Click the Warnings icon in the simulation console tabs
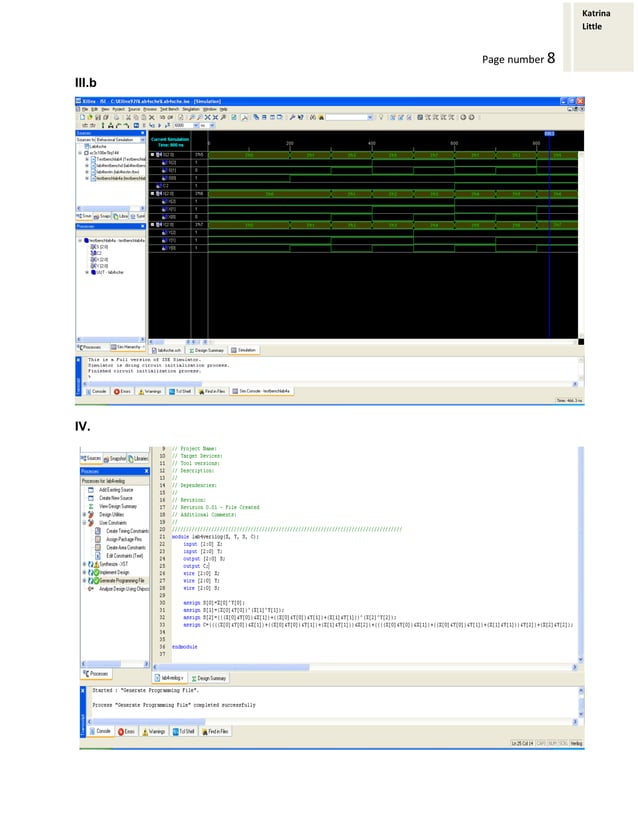 pyautogui.click(x=141, y=391)
